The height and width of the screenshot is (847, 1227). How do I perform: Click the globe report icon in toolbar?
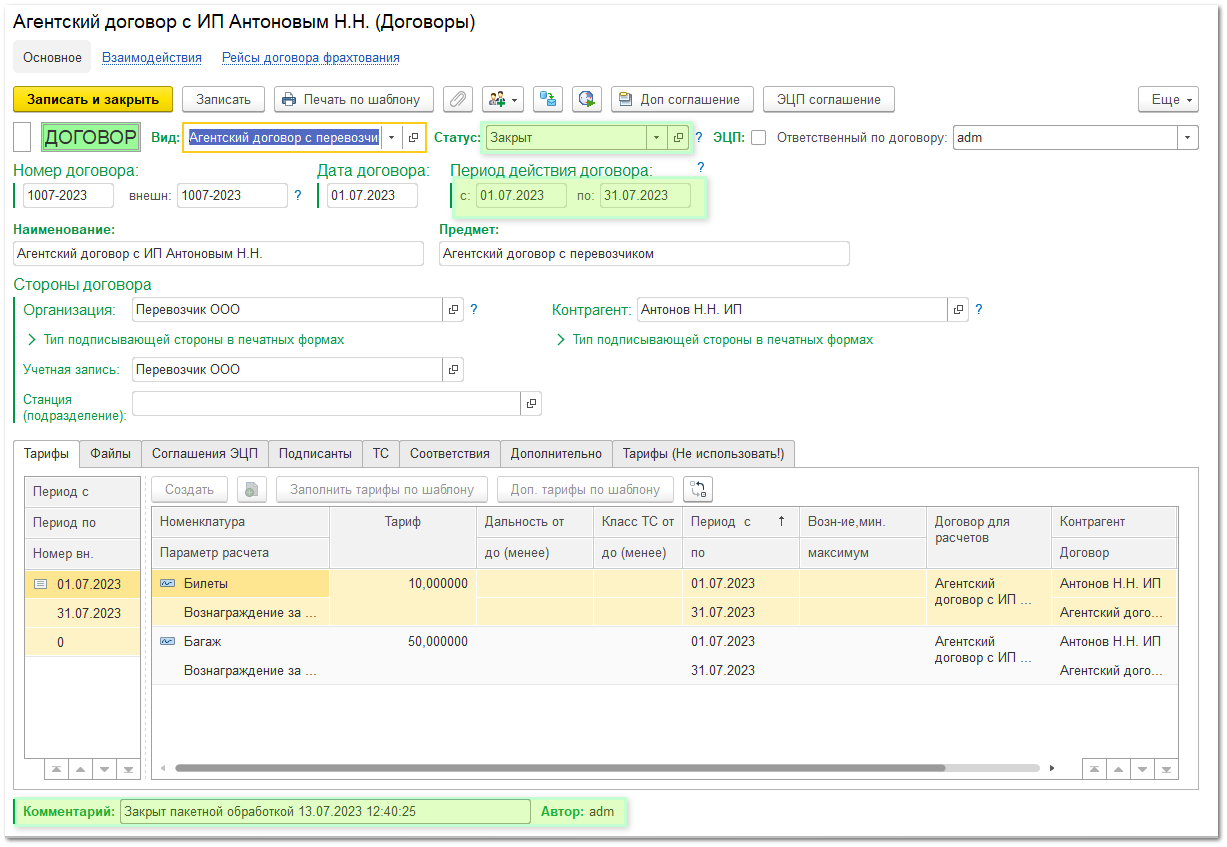click(x=586, y=99)
